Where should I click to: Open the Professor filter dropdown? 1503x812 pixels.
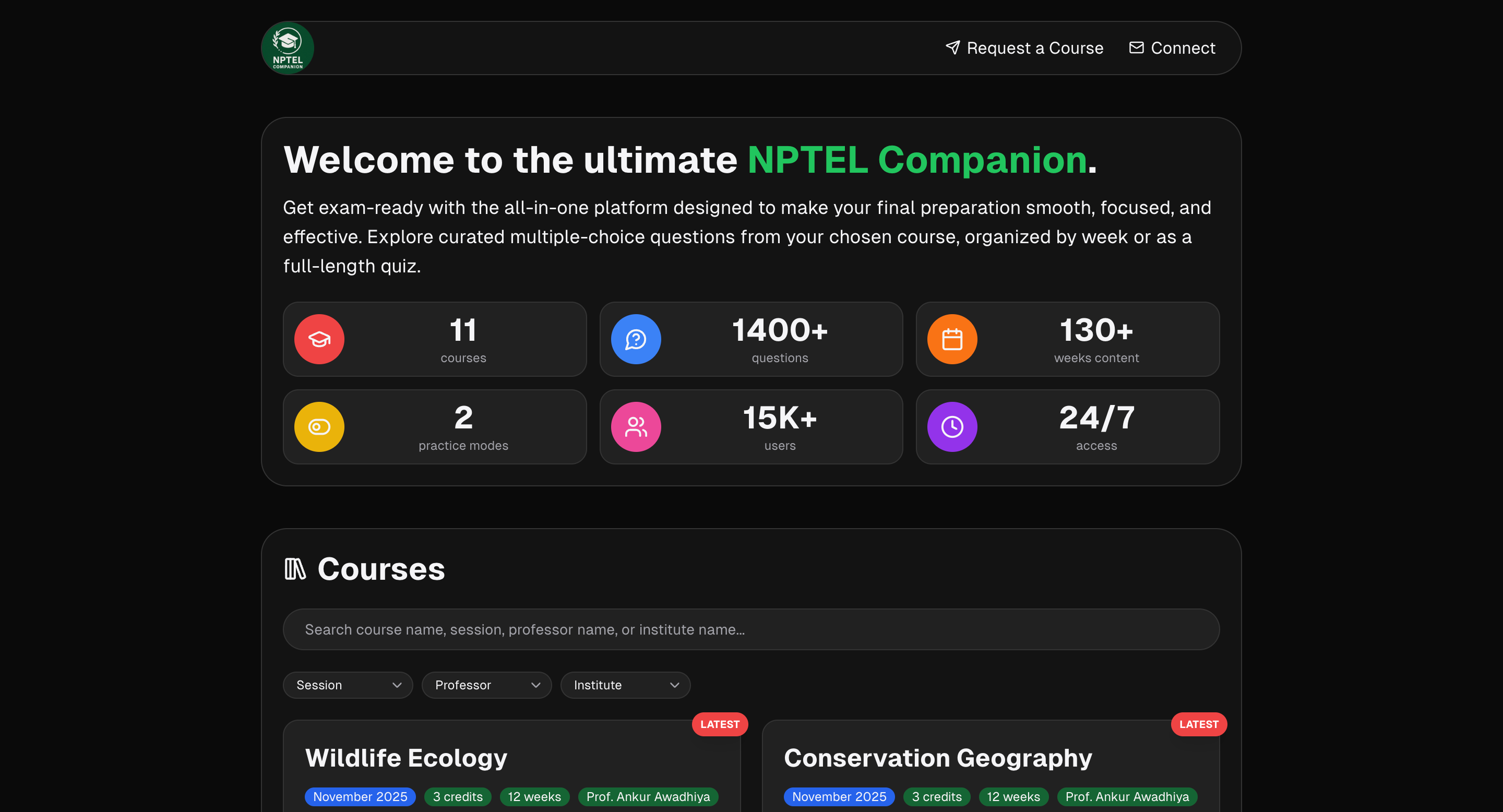pyautogui.click(x=486, y=685)
